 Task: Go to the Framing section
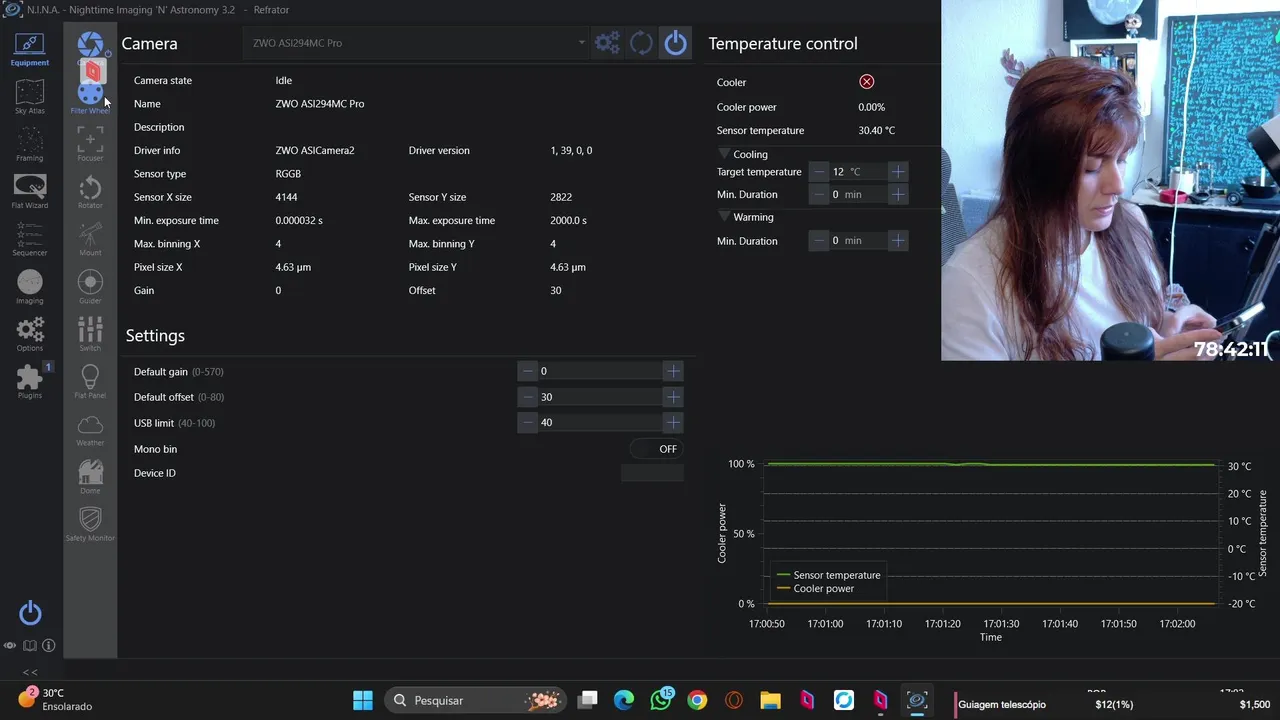[30, 144]
